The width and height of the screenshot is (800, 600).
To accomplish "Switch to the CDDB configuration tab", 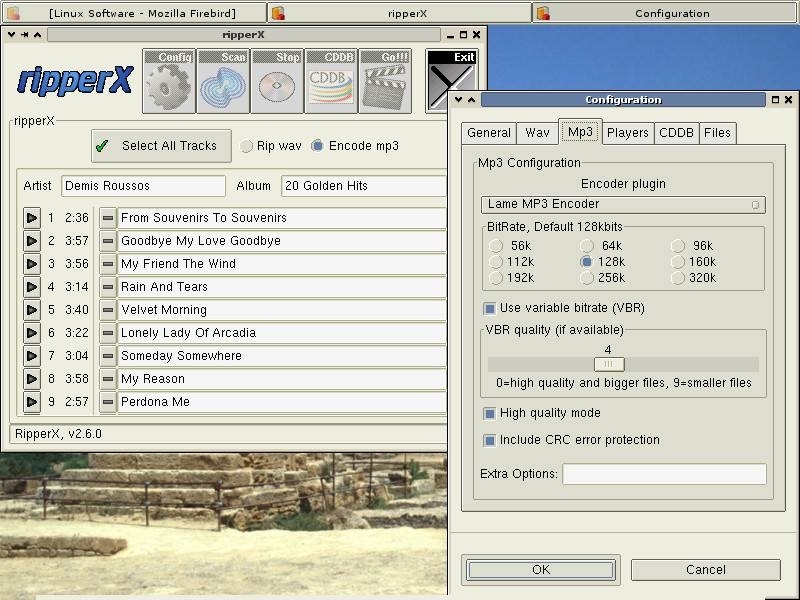I will click(x=676, y=133).
